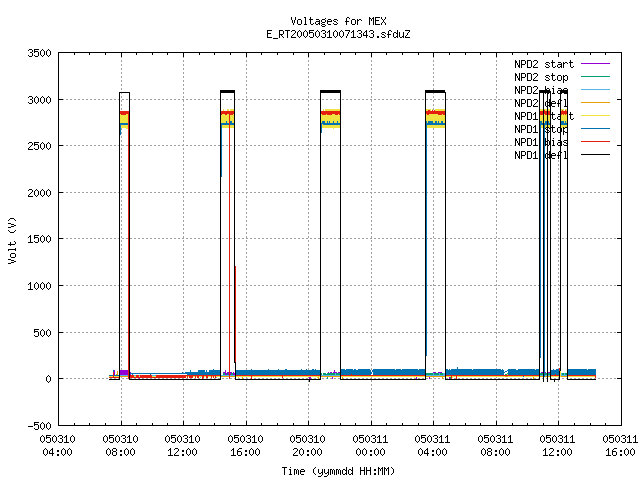Click the 'NPD1 defl' legend label
Viewport: 640px width, 480px height.
tap(541, 155)
